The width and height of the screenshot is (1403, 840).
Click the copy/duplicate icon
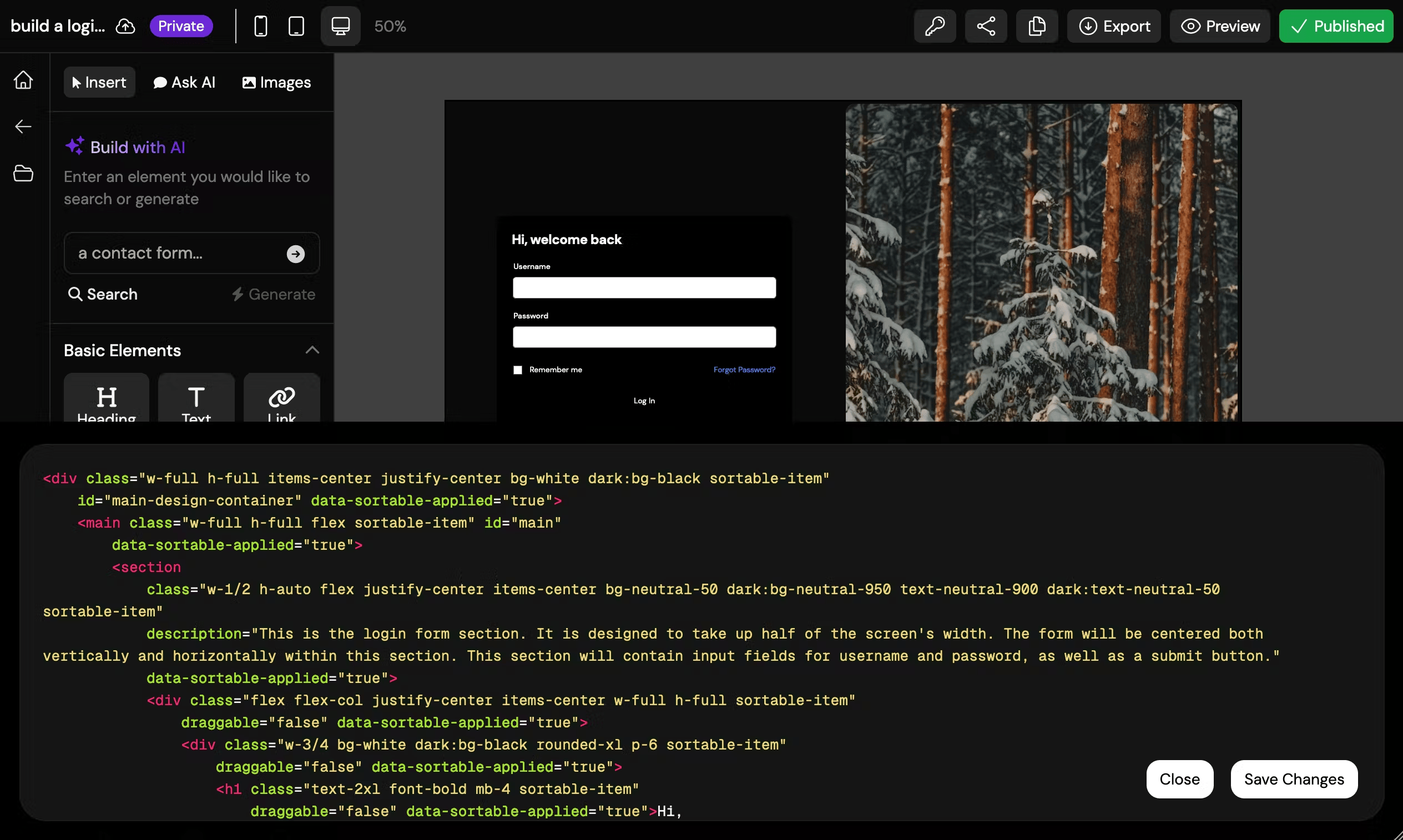coord(1037,26)
